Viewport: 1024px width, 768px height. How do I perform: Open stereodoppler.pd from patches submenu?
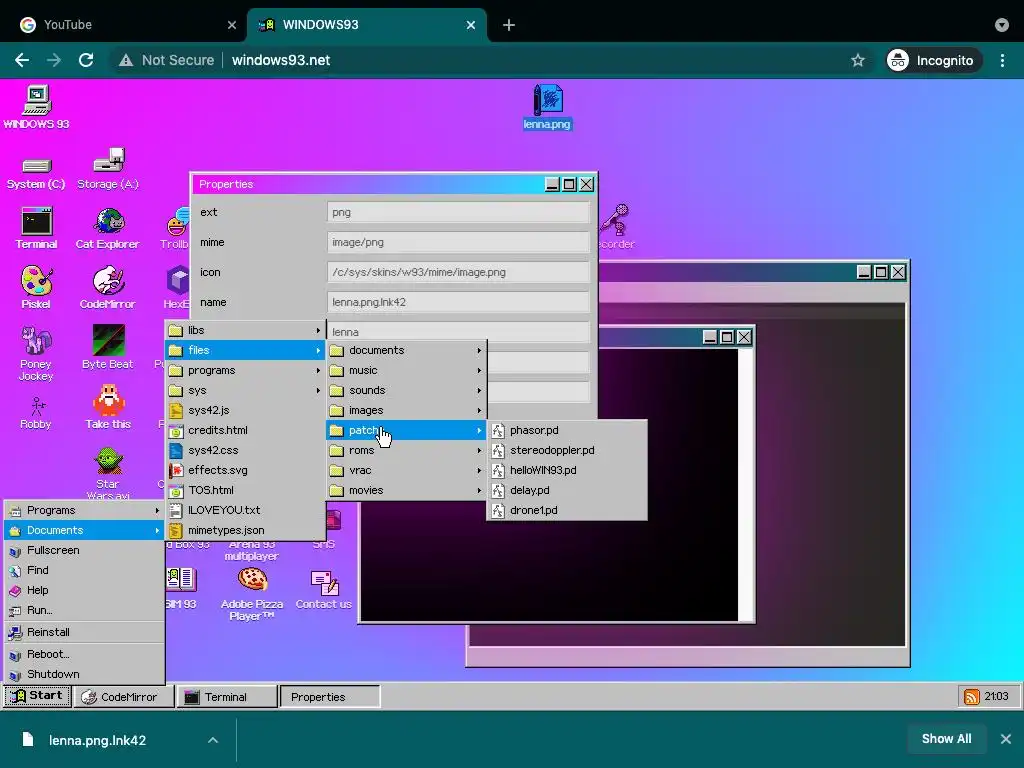pyautogui.click(x=568, y=451)
